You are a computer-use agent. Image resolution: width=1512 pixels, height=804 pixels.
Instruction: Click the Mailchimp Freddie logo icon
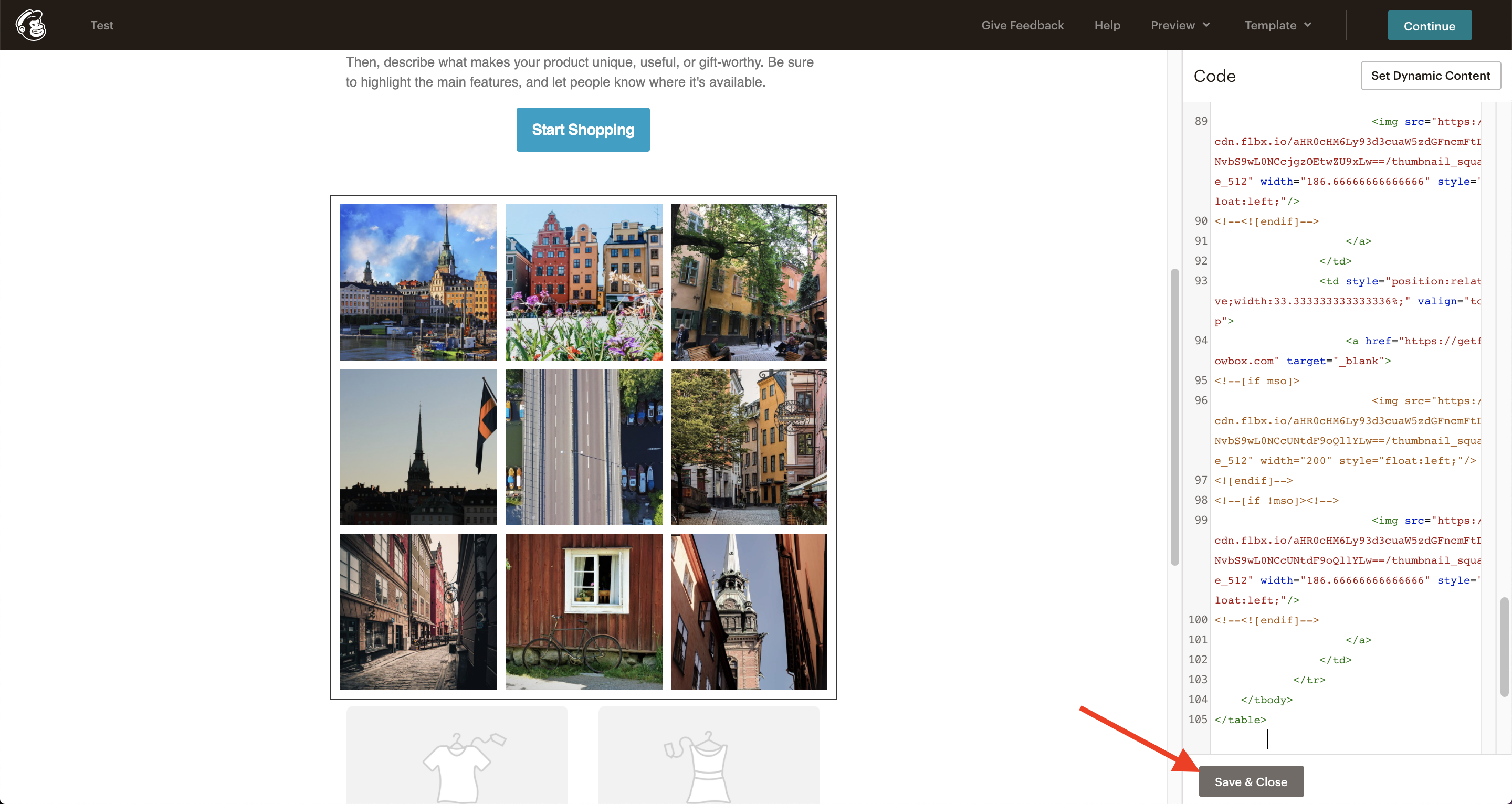pyautogui.click(x=30, y=25)
